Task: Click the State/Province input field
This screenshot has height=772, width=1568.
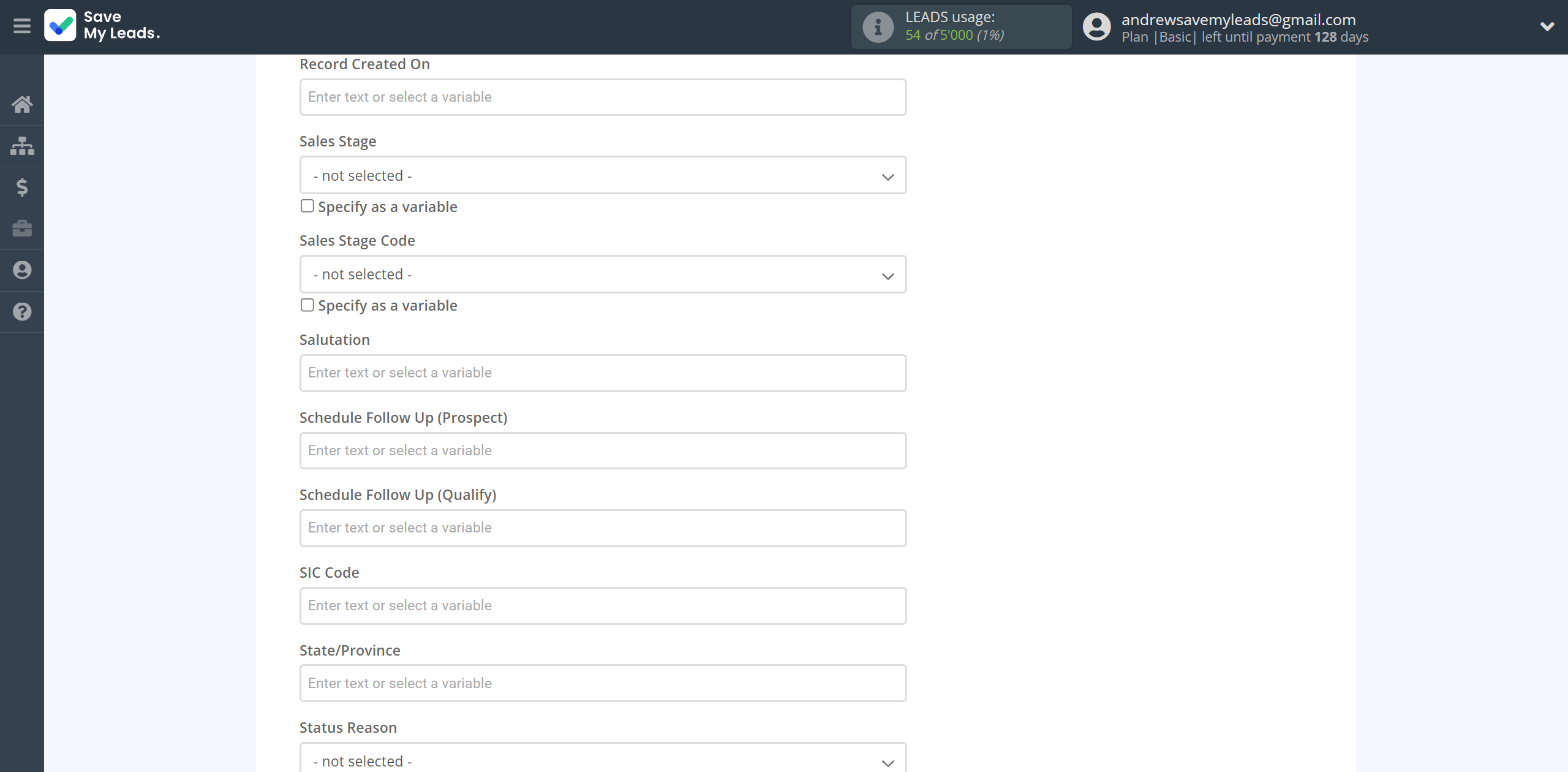Action: (x=602, y=683)
